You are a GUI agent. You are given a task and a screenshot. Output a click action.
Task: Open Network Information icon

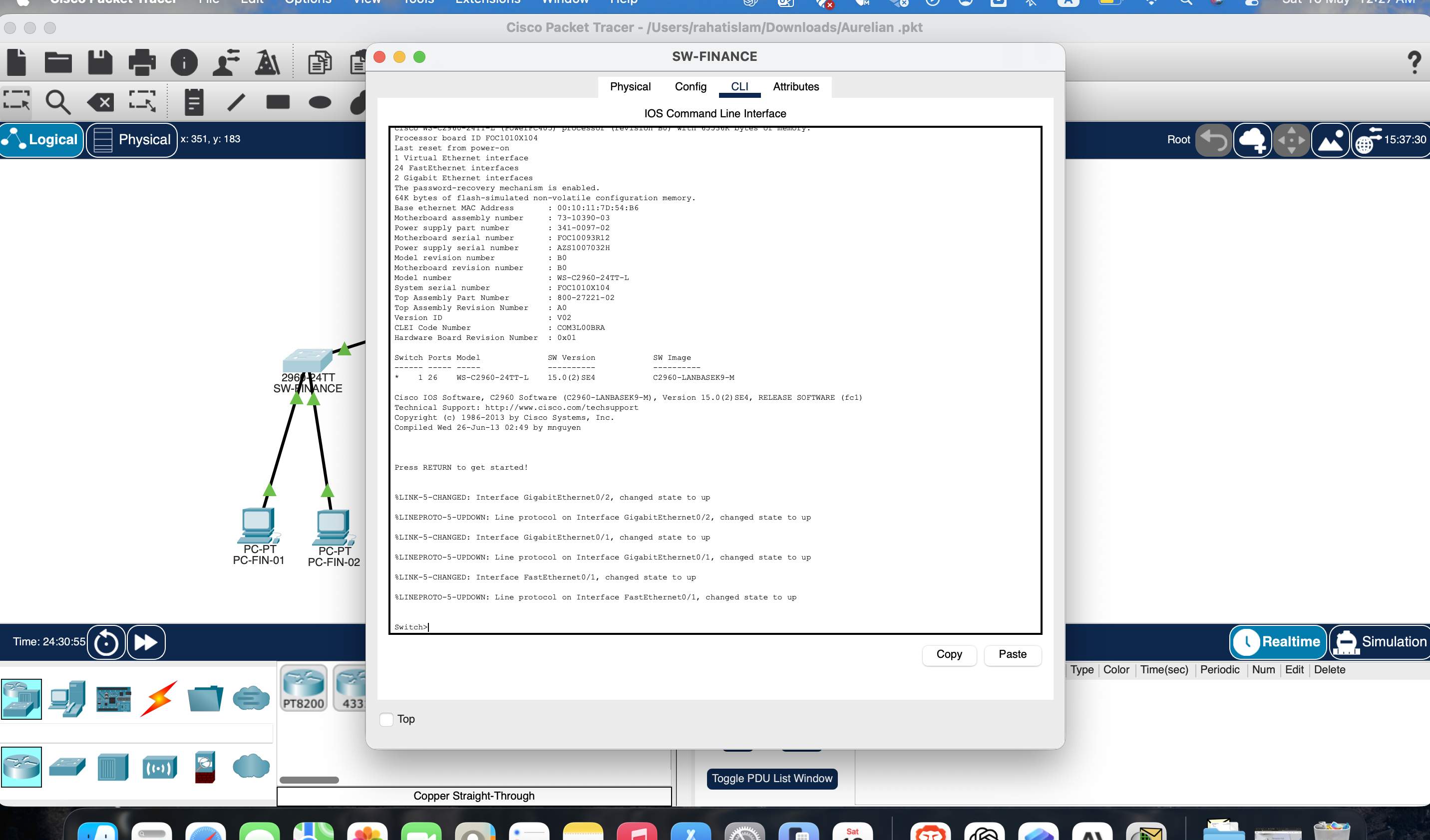pos(184,62)
